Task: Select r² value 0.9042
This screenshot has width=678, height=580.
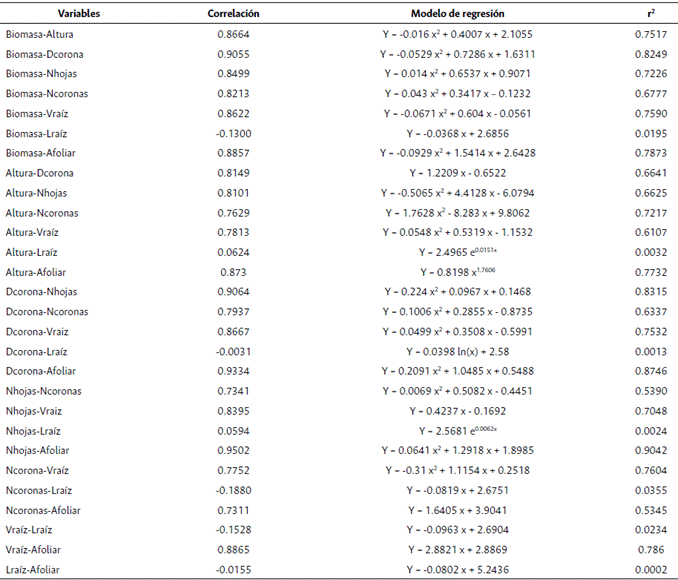Action: (651, 450)
